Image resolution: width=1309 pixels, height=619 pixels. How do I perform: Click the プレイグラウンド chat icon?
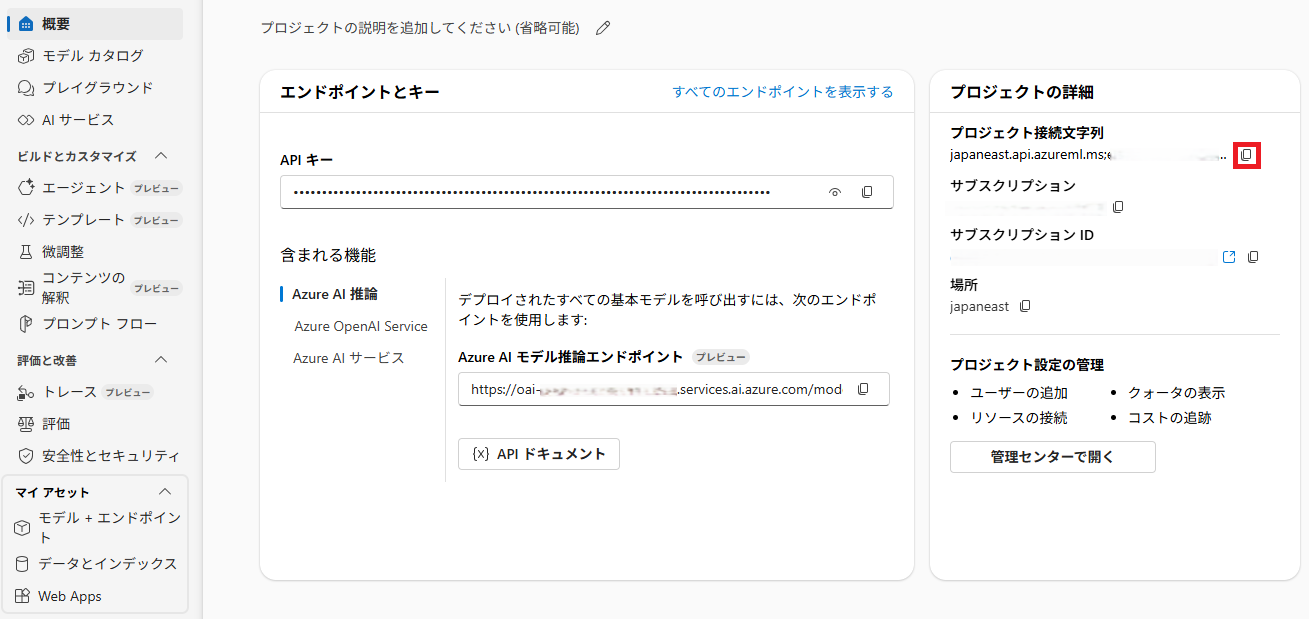26,88
